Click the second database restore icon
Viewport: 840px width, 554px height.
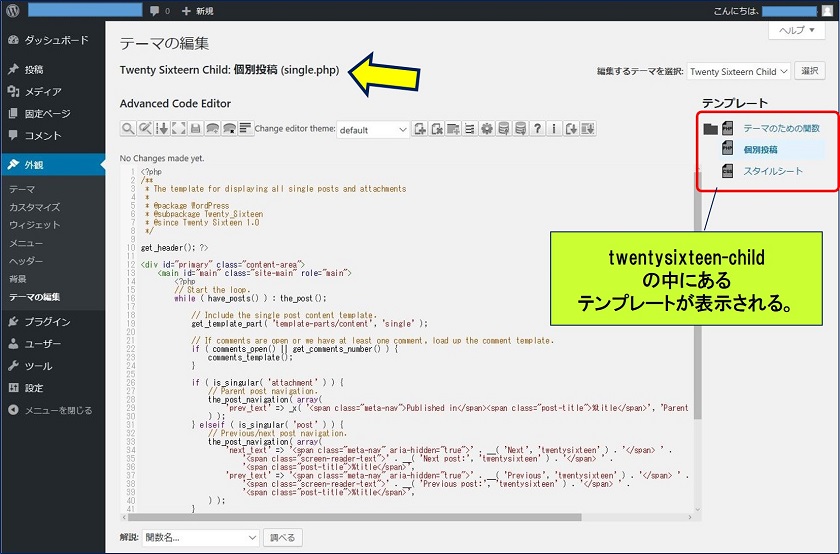pyautogui.click(x=520, y=129)
